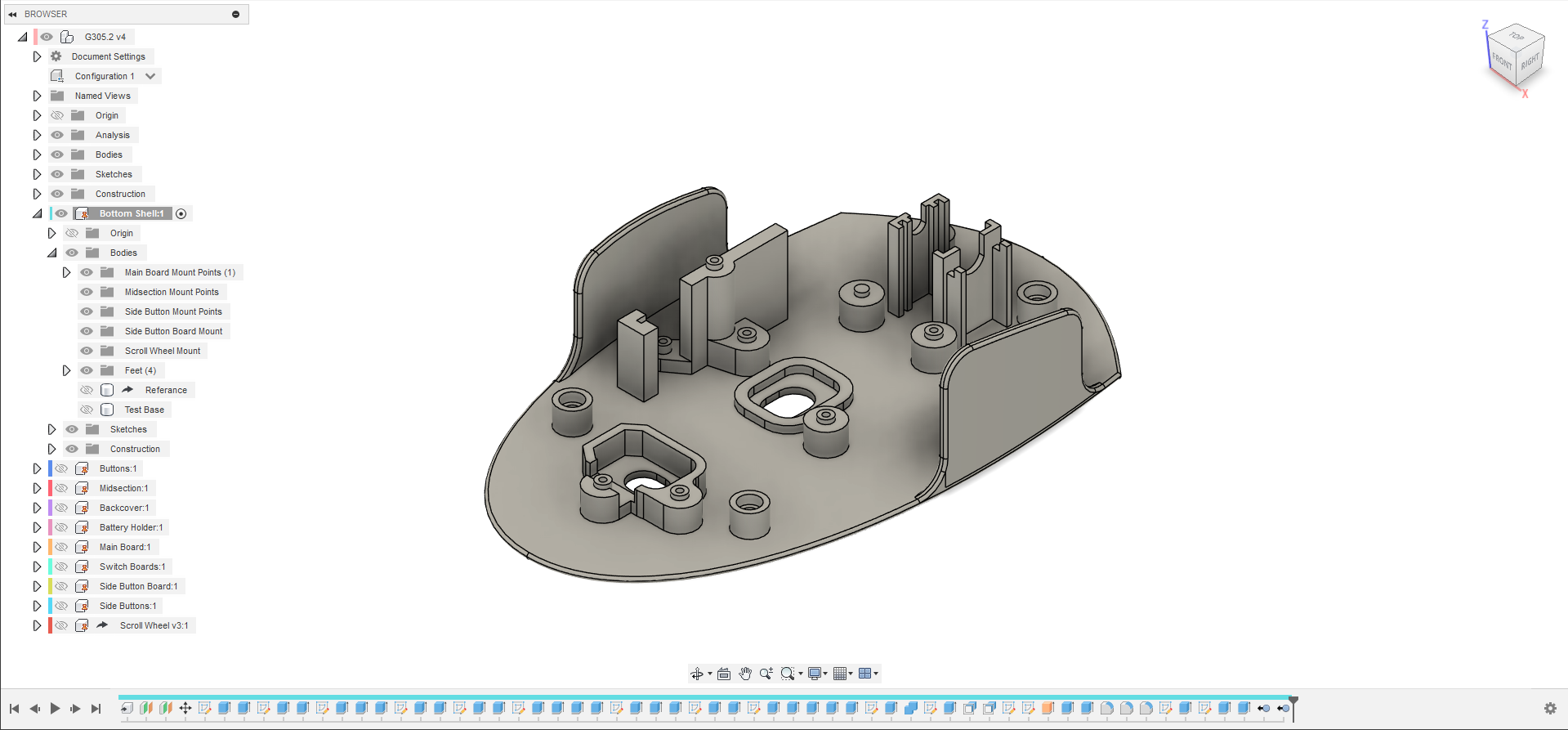Click the ViewCube FRONT face
Screen dimensions: 1568x730
(x=1502, y=61)
